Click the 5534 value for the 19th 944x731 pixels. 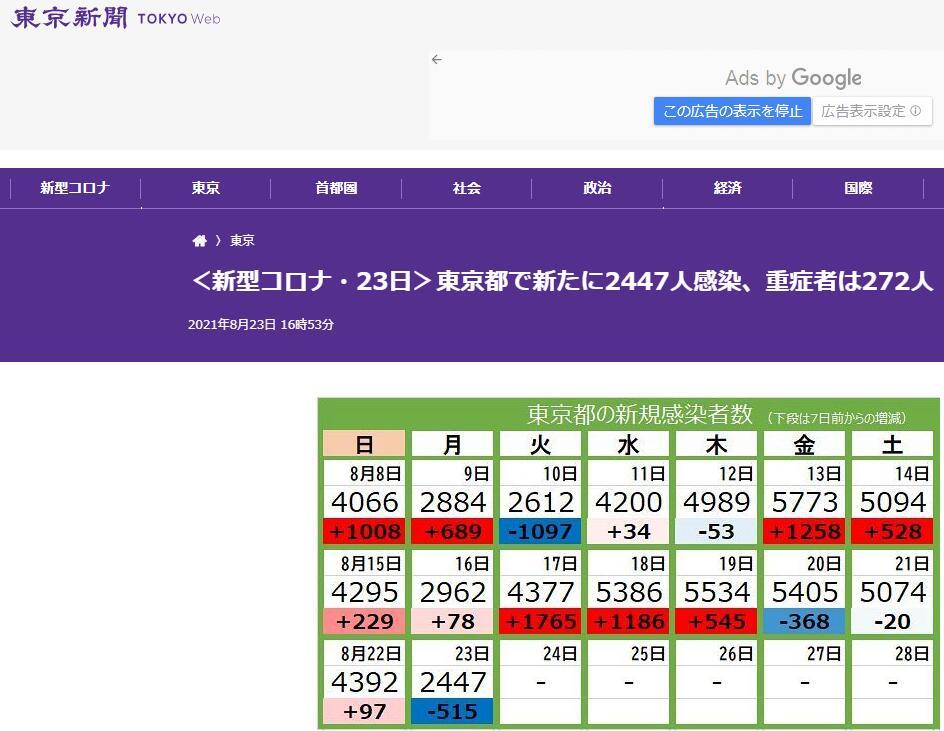click(x=716, y=592)
